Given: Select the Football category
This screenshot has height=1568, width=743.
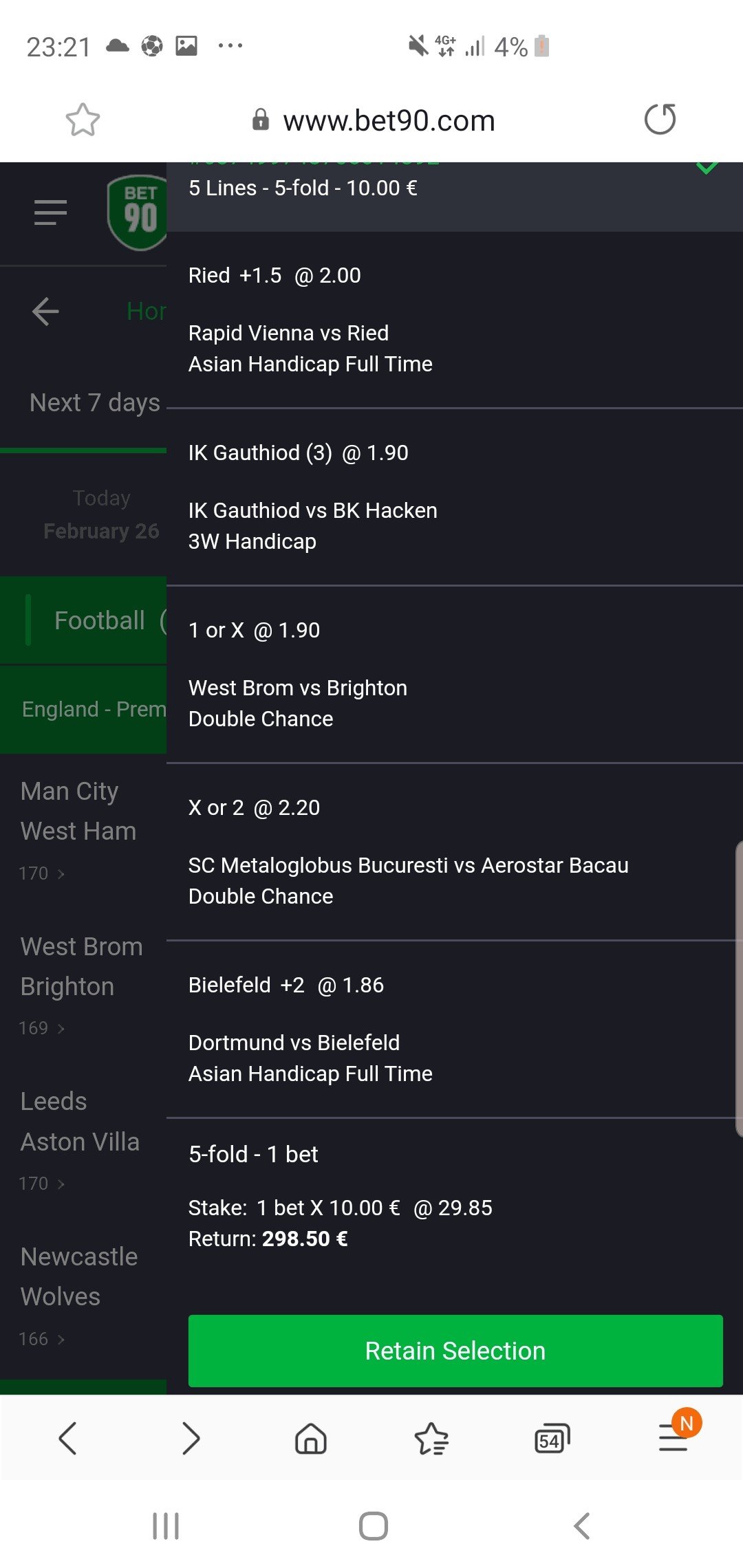Looking at the screenshot, I should [x=99, y=620].
